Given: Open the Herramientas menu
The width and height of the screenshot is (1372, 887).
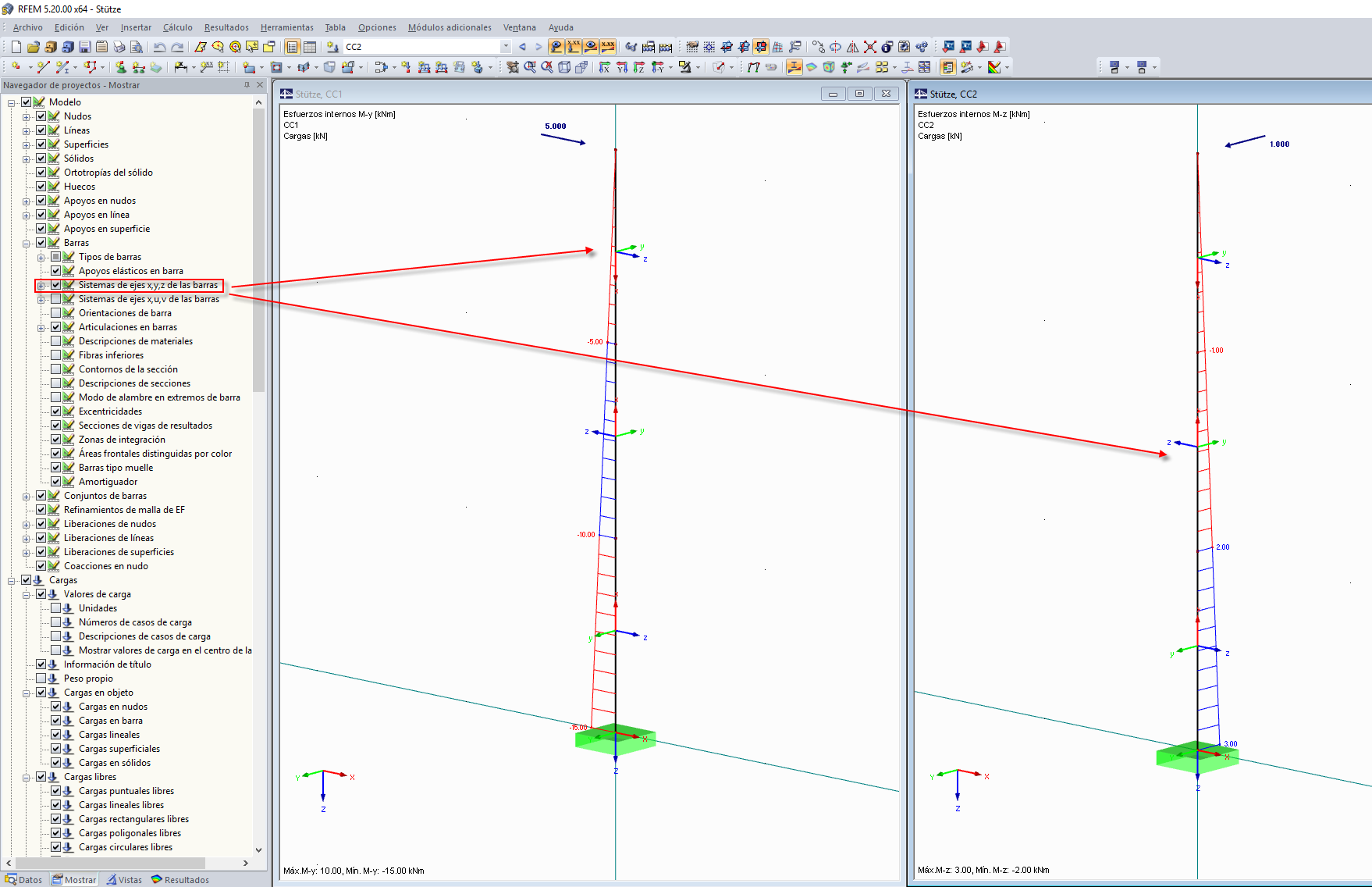Looking at the screenshot, I should click(x=287, y=27).
